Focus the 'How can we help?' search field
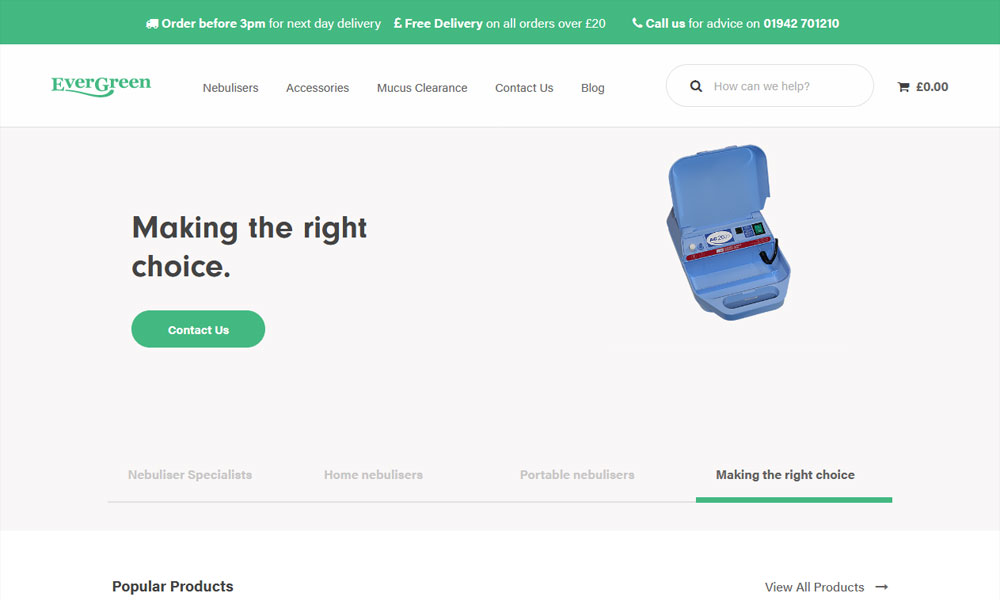The height and width of the screenshot is (600, 1000). [x=785, y=87]
